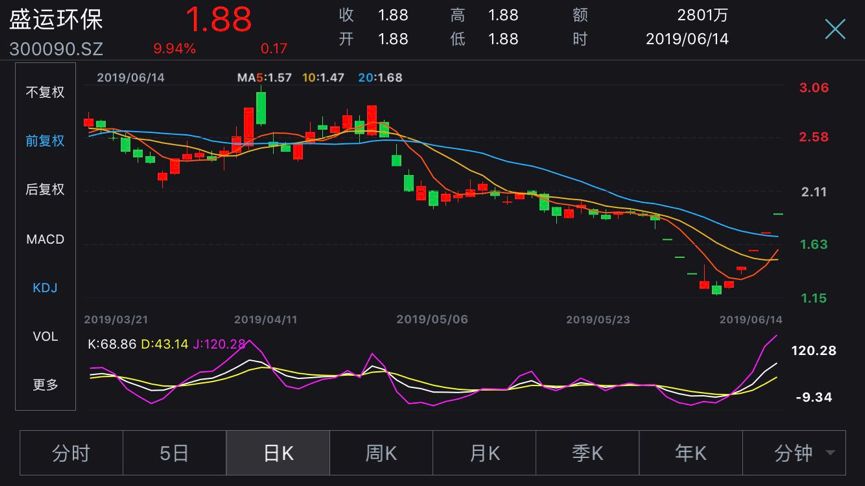Switch indicator to KDJ

tap(45, 287)
